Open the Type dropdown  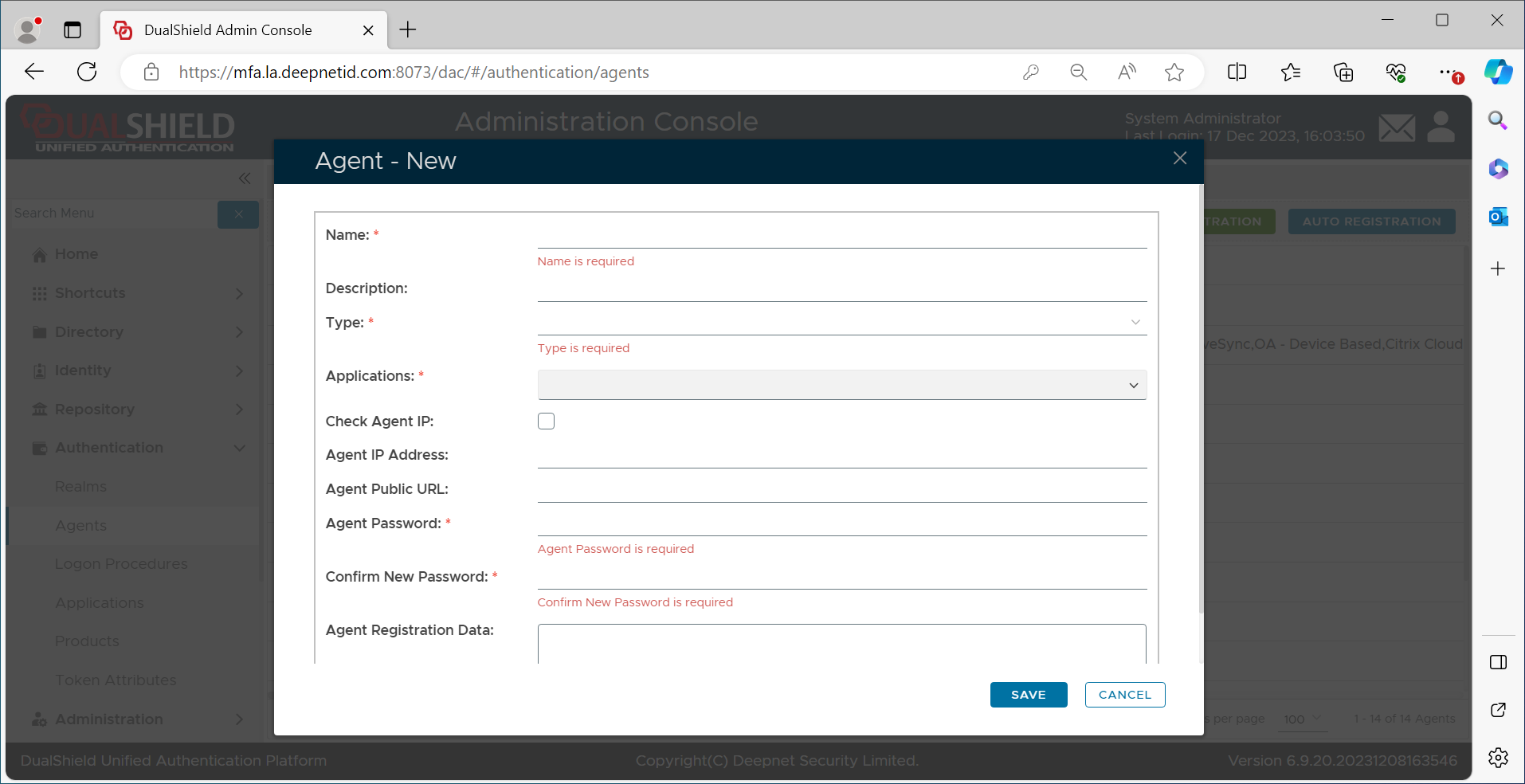(x=841, y=322)
